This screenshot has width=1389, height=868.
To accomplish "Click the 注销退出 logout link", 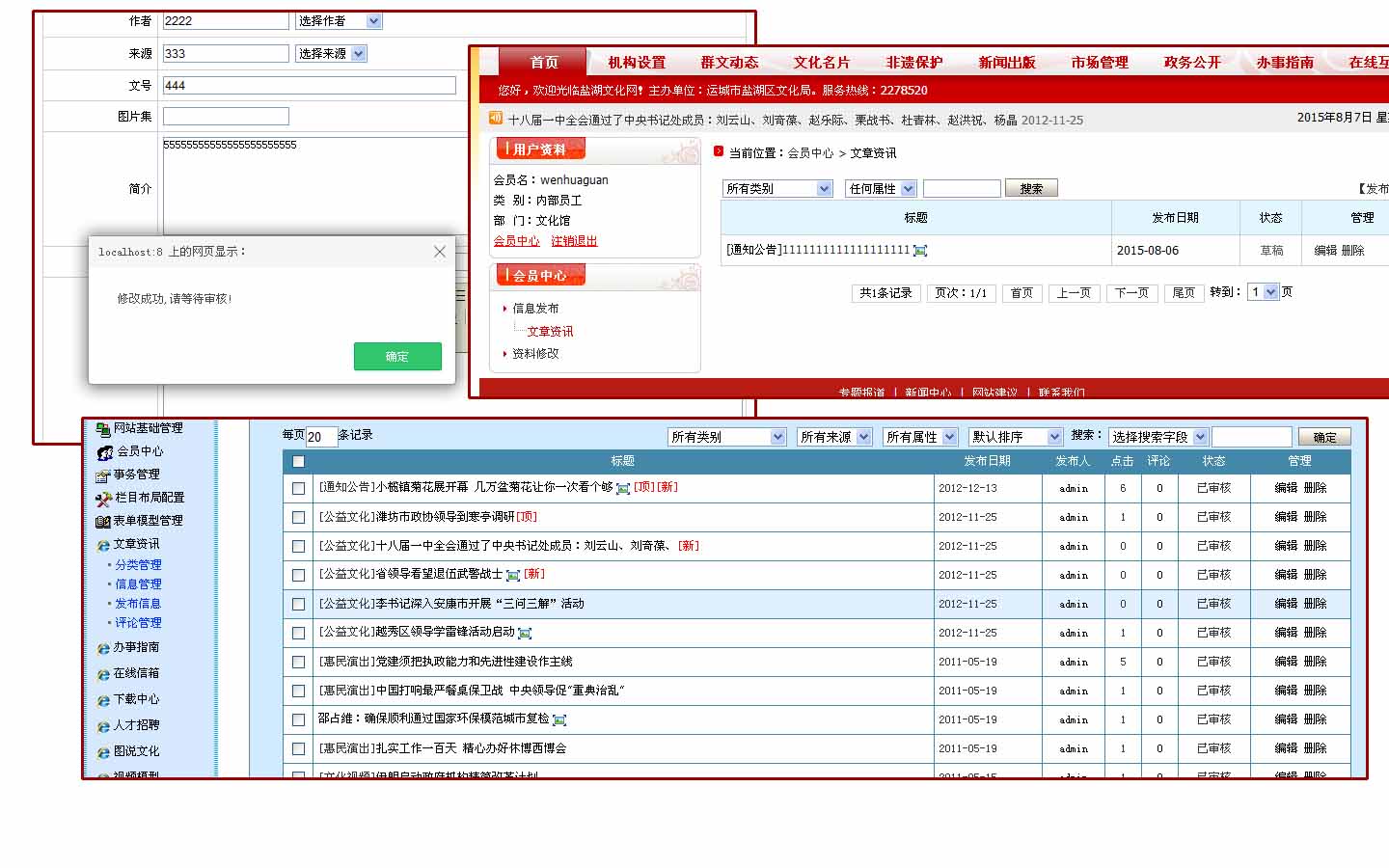I will click(574, 241).
